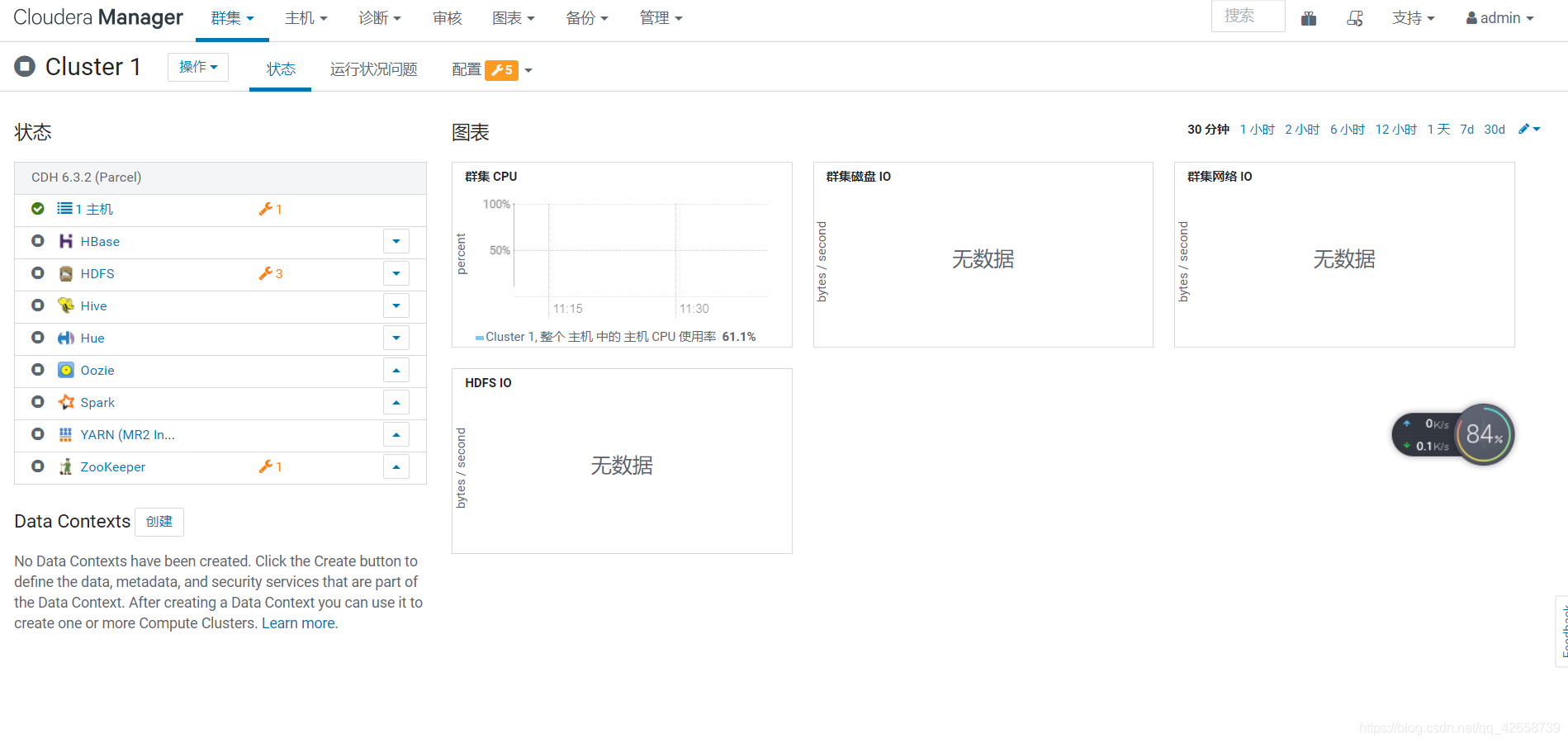Open the 配置 tab with 5 warnings

[492, 70]
